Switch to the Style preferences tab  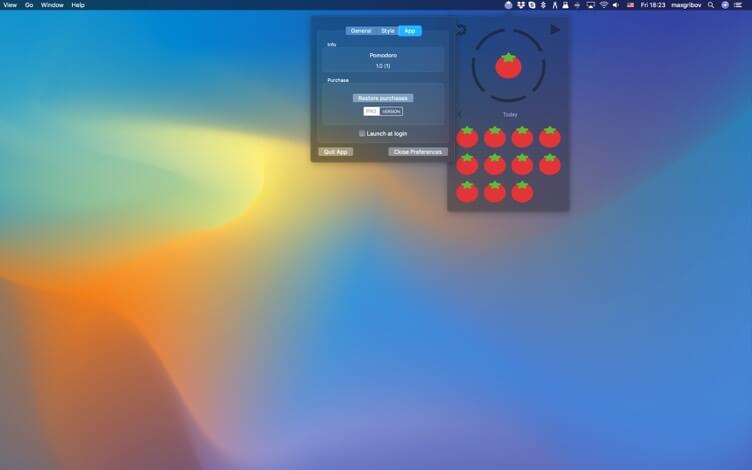coord(388,31)
